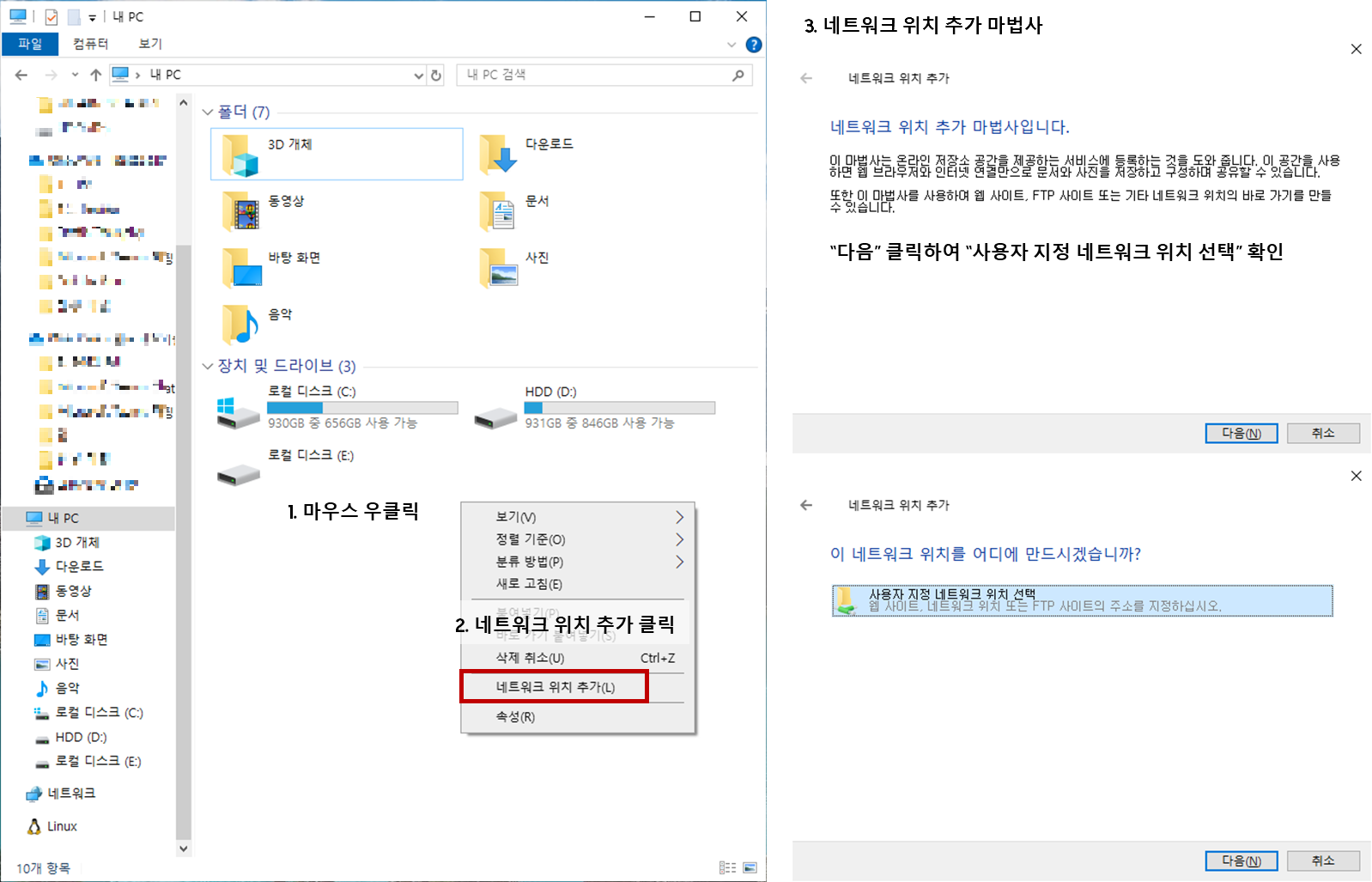Click the properties icon in title bar
Screen dimensions: 1372x882
point(52,16)
